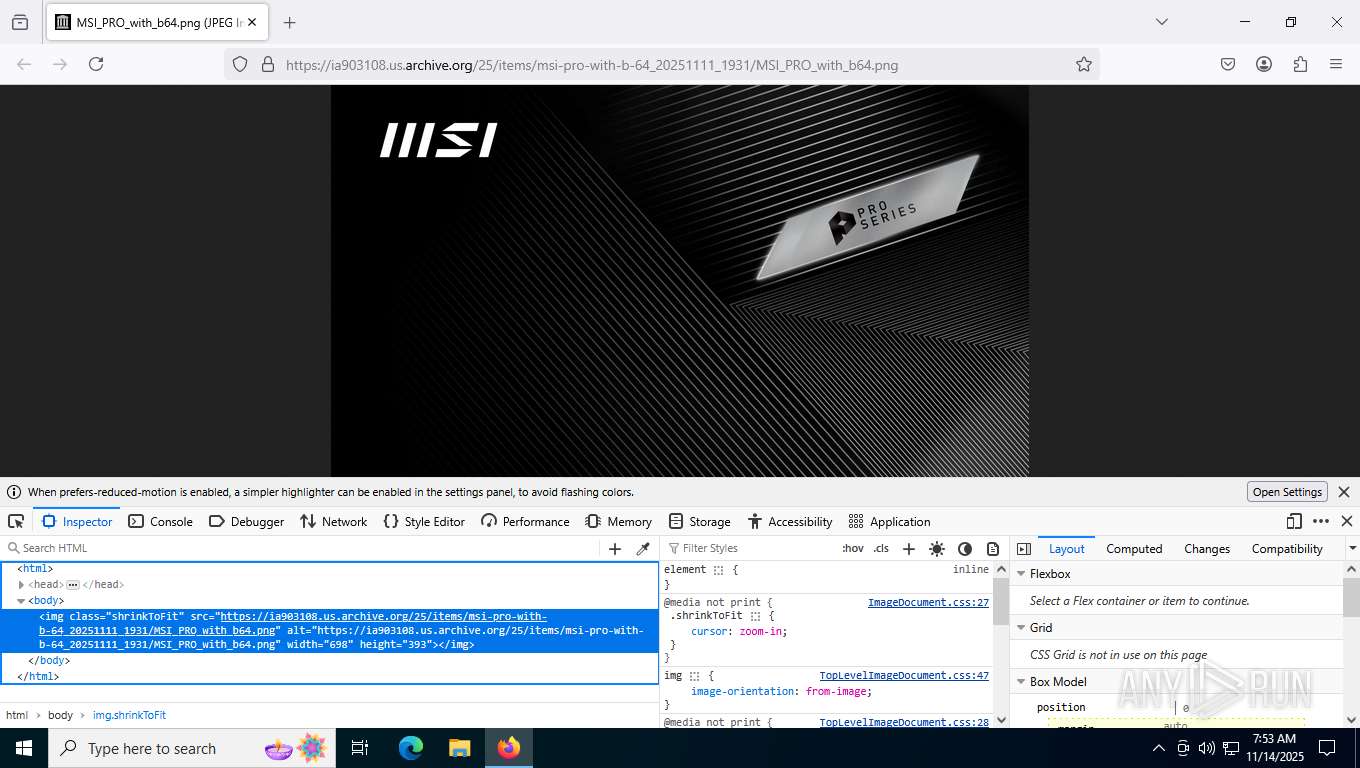Collapse the Flexbox section
Image resolution: width=1360 pixels, height=768 pixels.
pos(1021,574)
